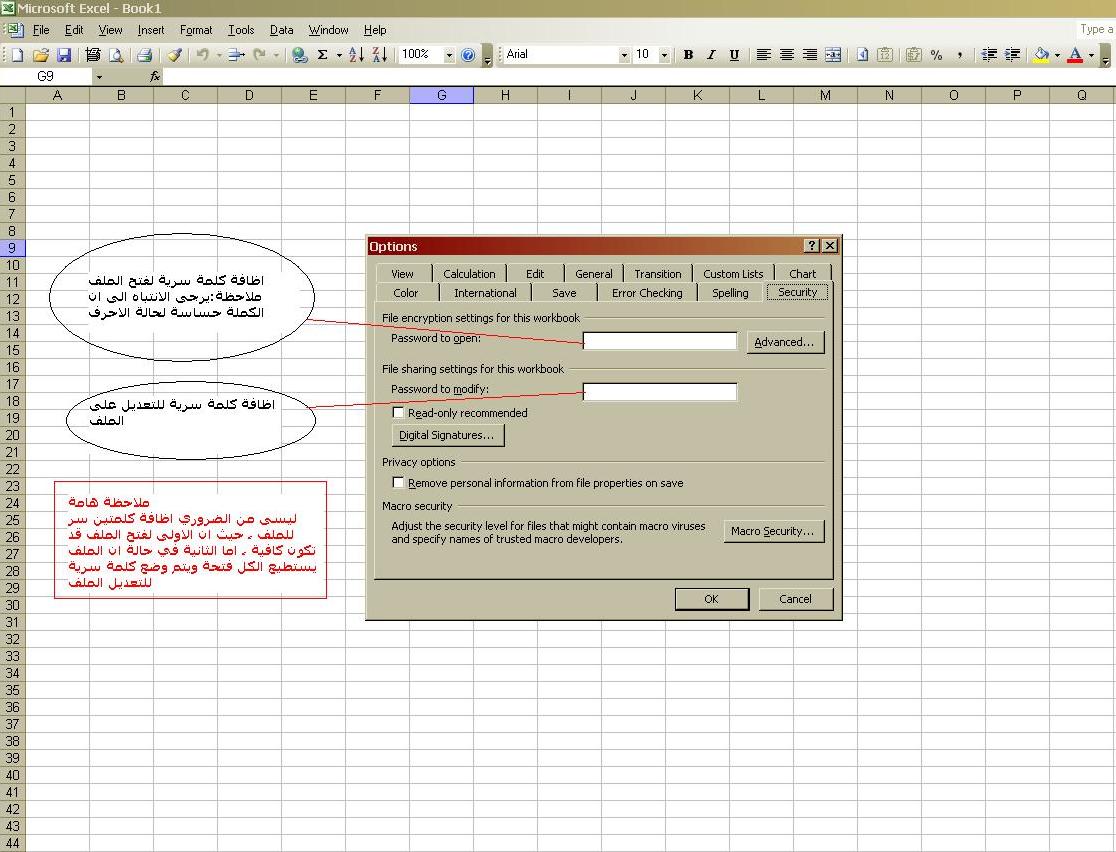Enable Read-only recommended checkbox

(399, 413)
